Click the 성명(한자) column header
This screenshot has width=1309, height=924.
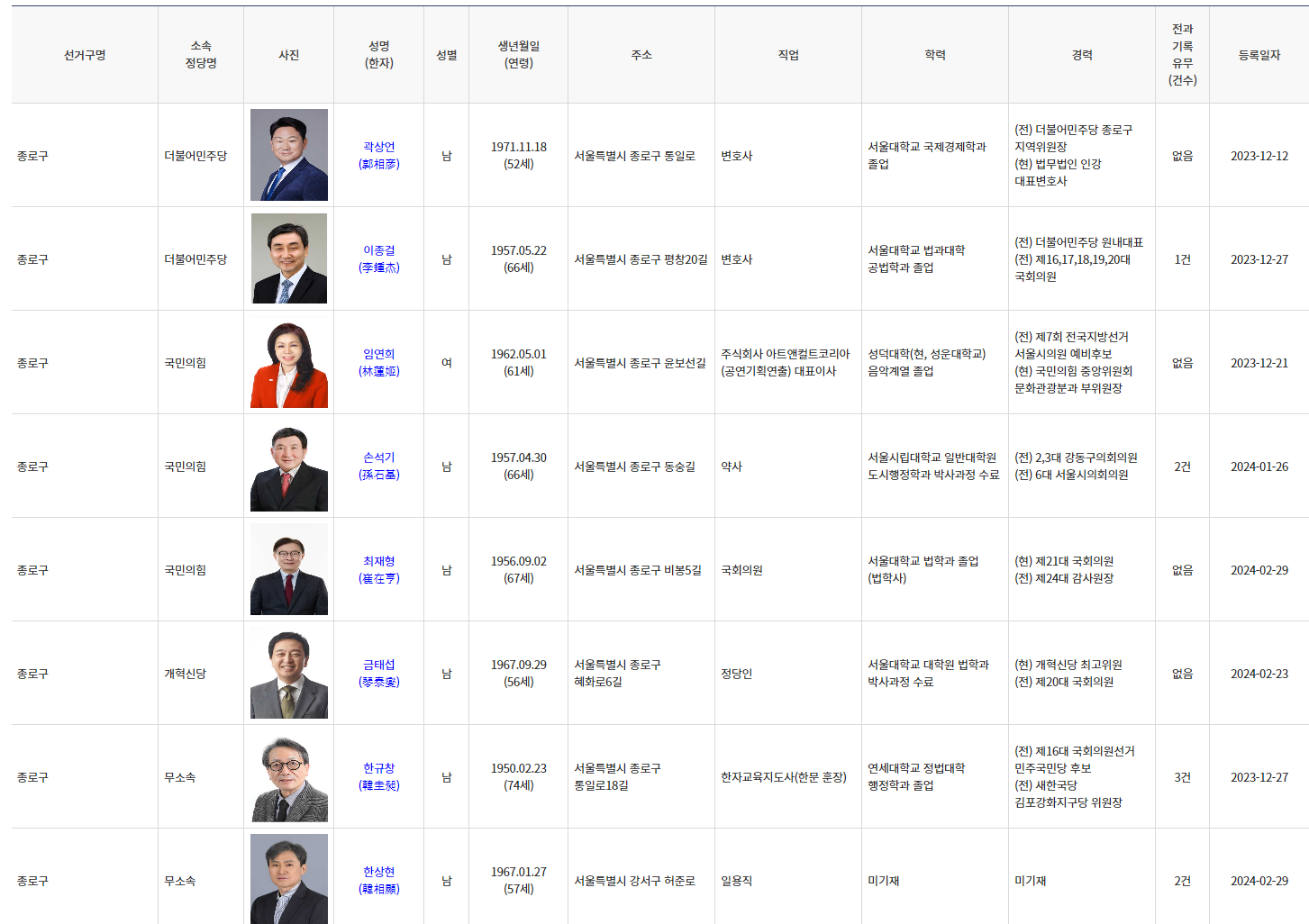(379, 55)
